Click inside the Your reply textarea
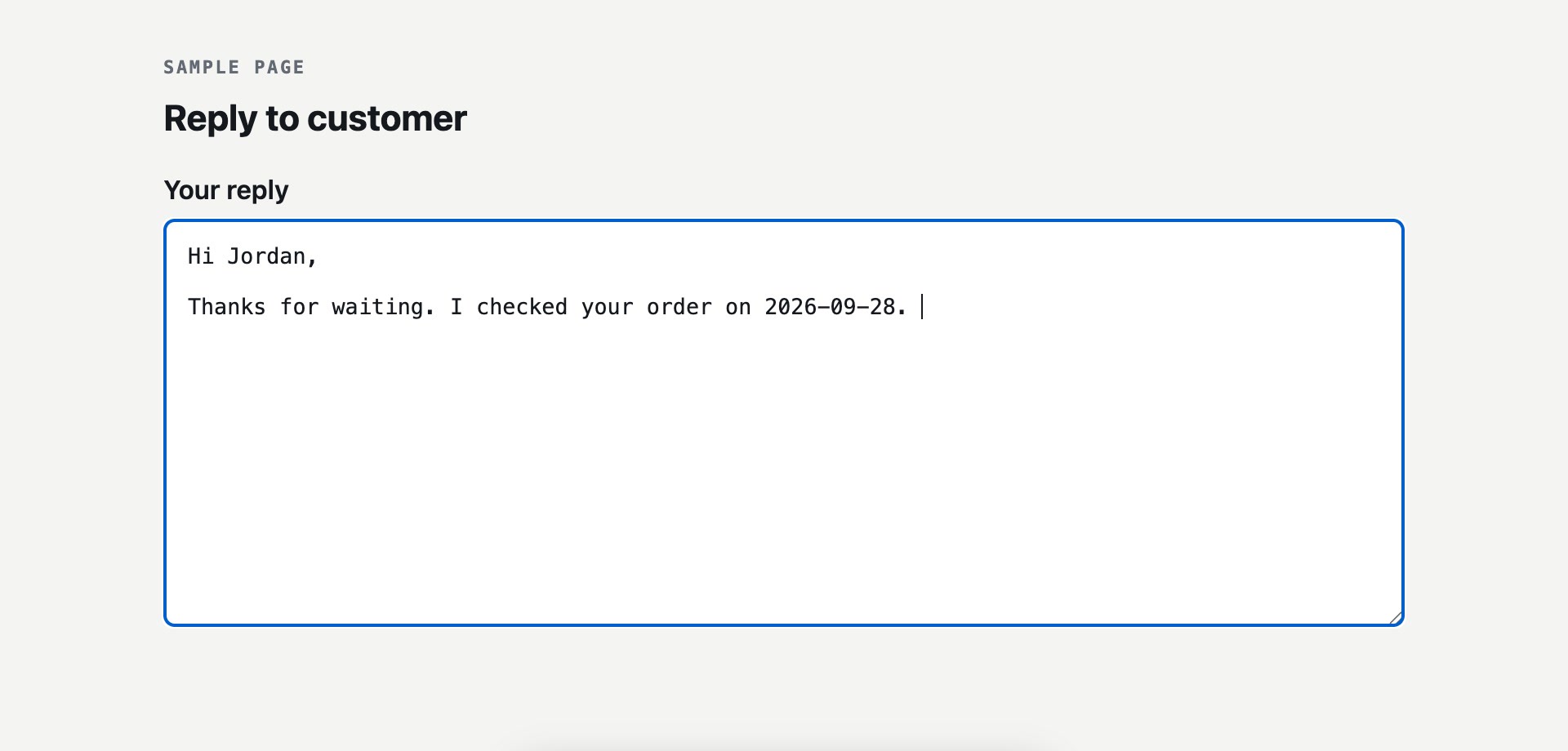 (x=784, y=423)
